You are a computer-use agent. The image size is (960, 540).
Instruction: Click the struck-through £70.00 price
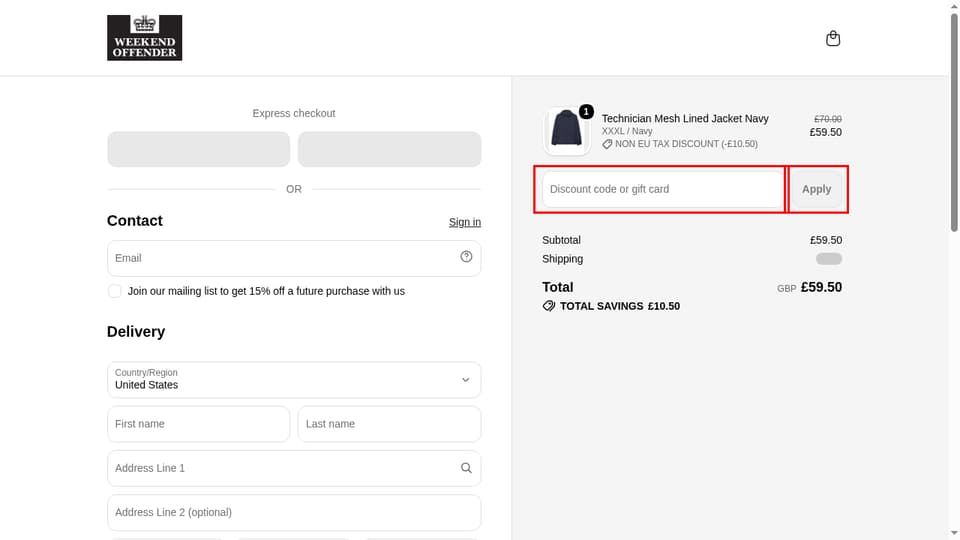828,119
